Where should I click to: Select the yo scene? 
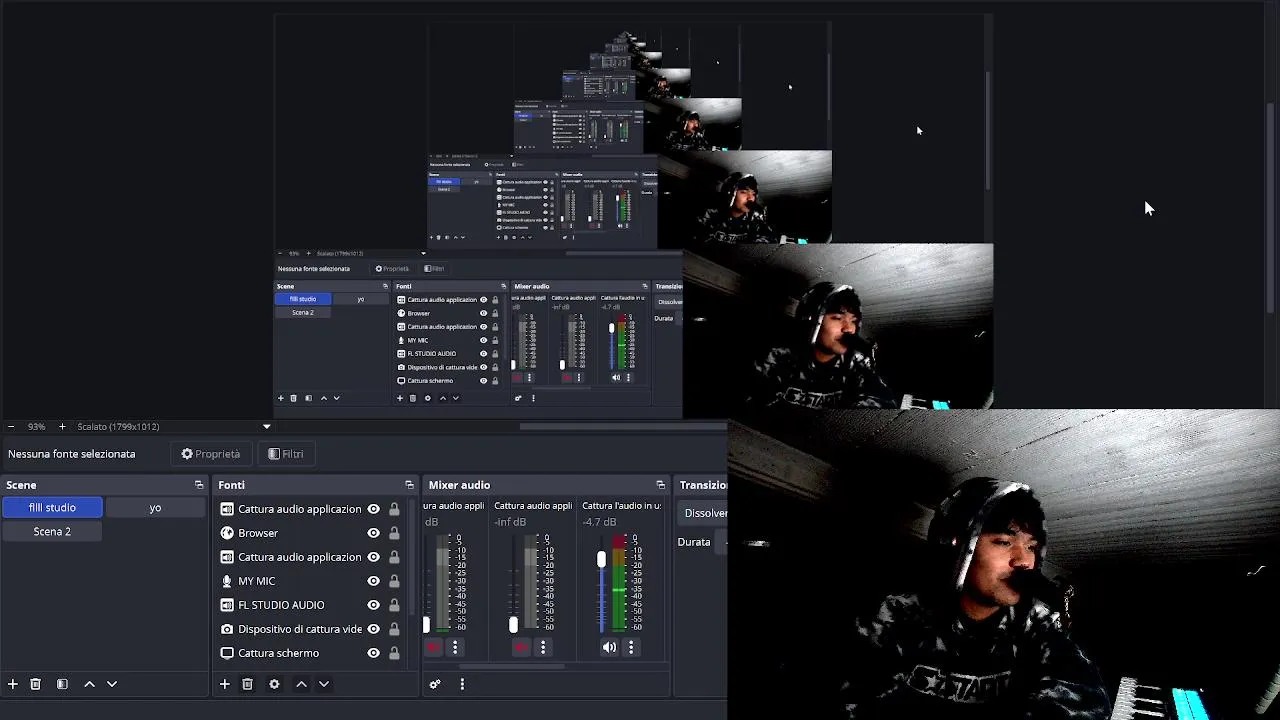pyautogui.click(x=155, y=508)
